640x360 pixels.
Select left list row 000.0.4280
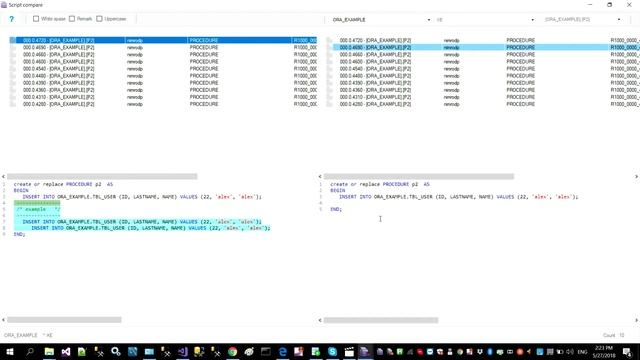coord(163,104)
